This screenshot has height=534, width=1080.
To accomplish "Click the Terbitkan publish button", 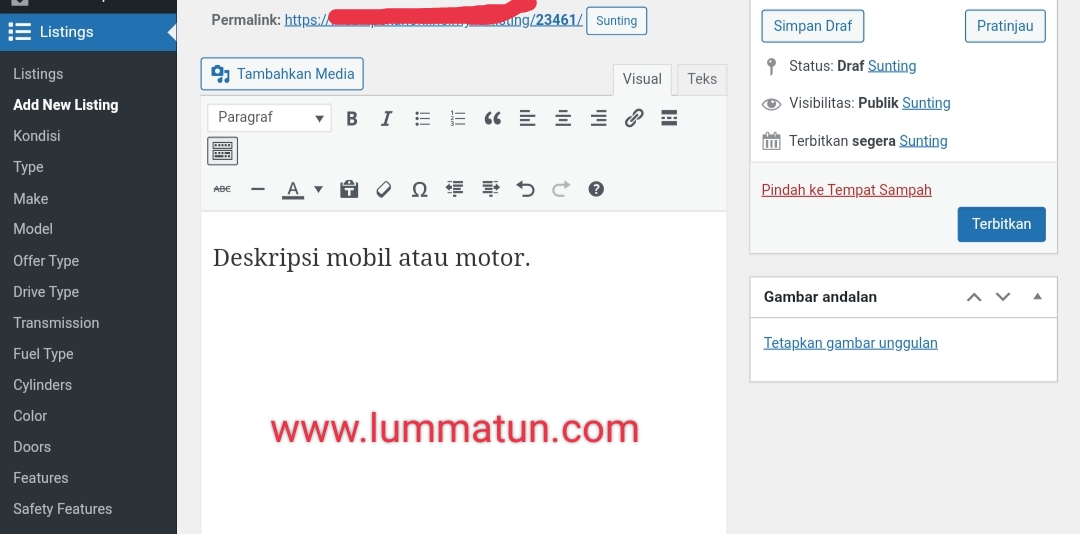I will click(x=1001, y=225).
